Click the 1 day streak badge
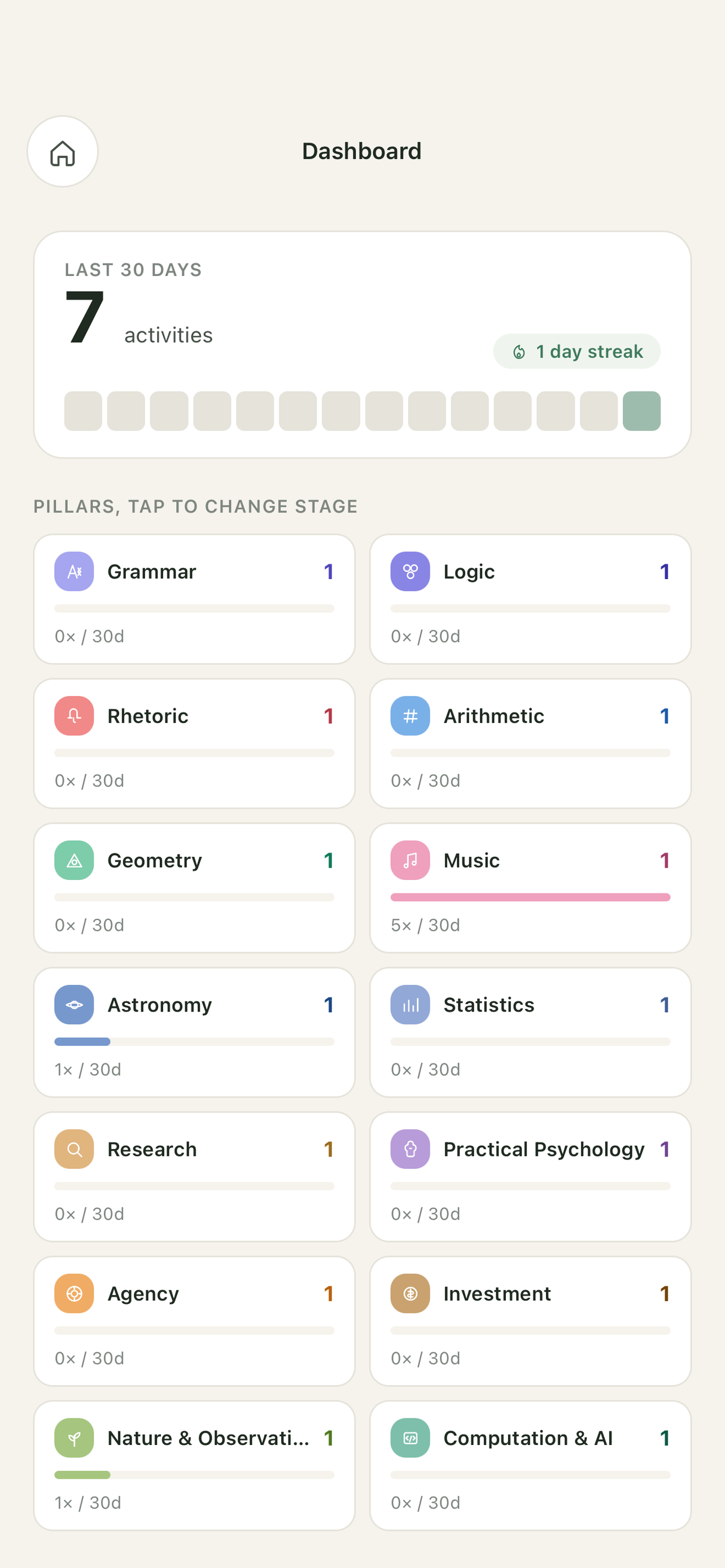 point(576,351)
